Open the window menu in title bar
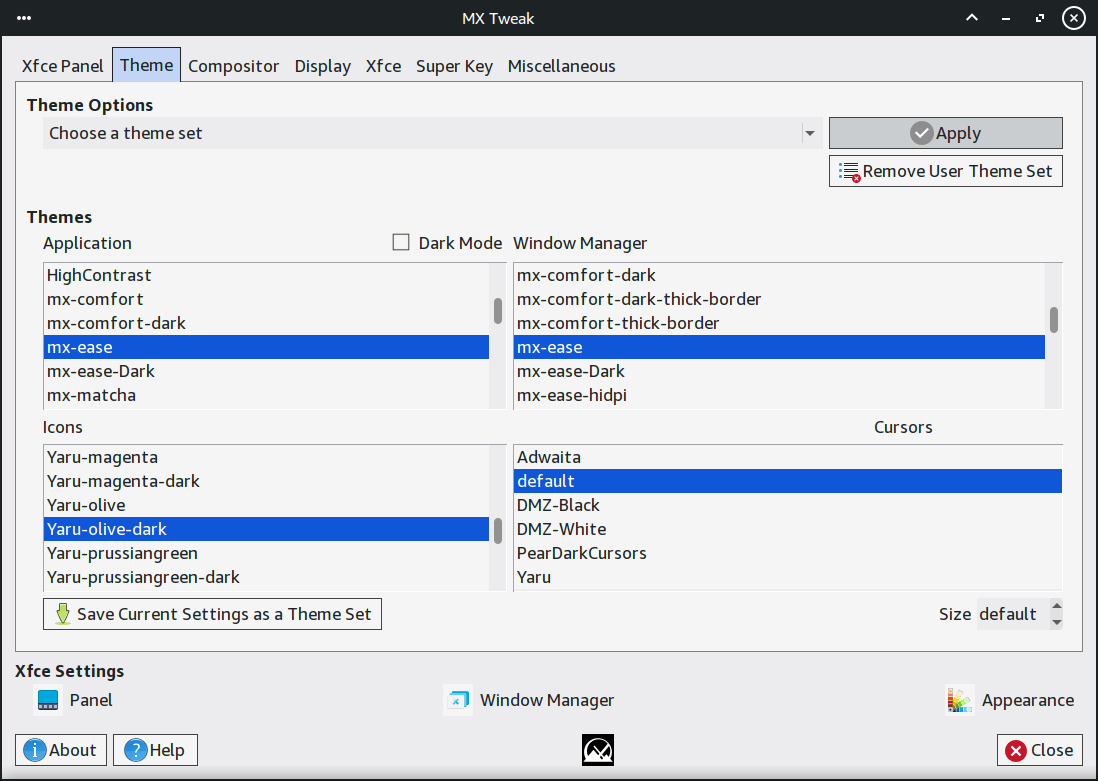This screenshot has width=1098, height=781. [24, 18]
